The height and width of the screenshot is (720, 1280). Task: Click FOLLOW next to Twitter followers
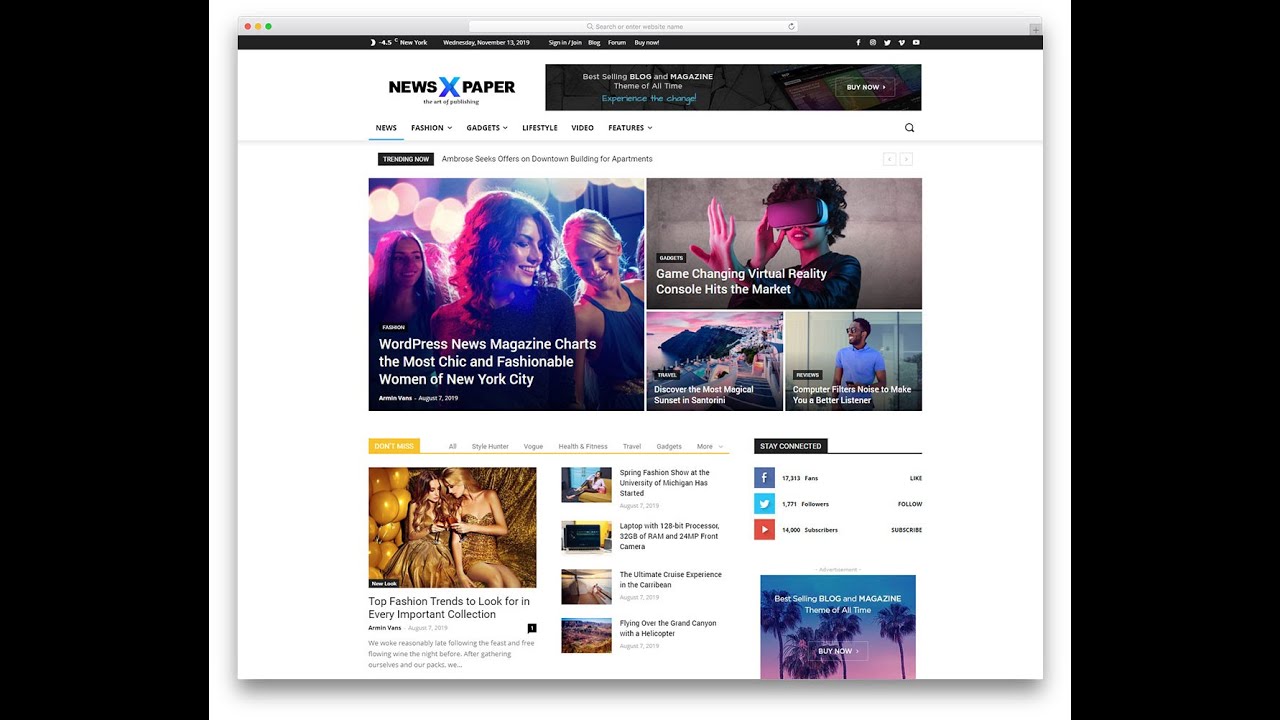910,505
